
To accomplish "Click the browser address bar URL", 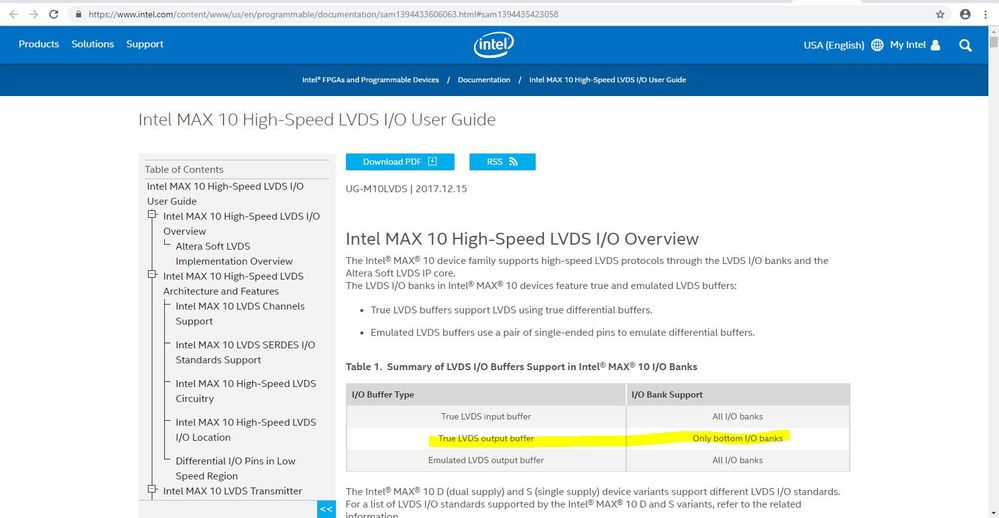I will click(x=324, y=14).
